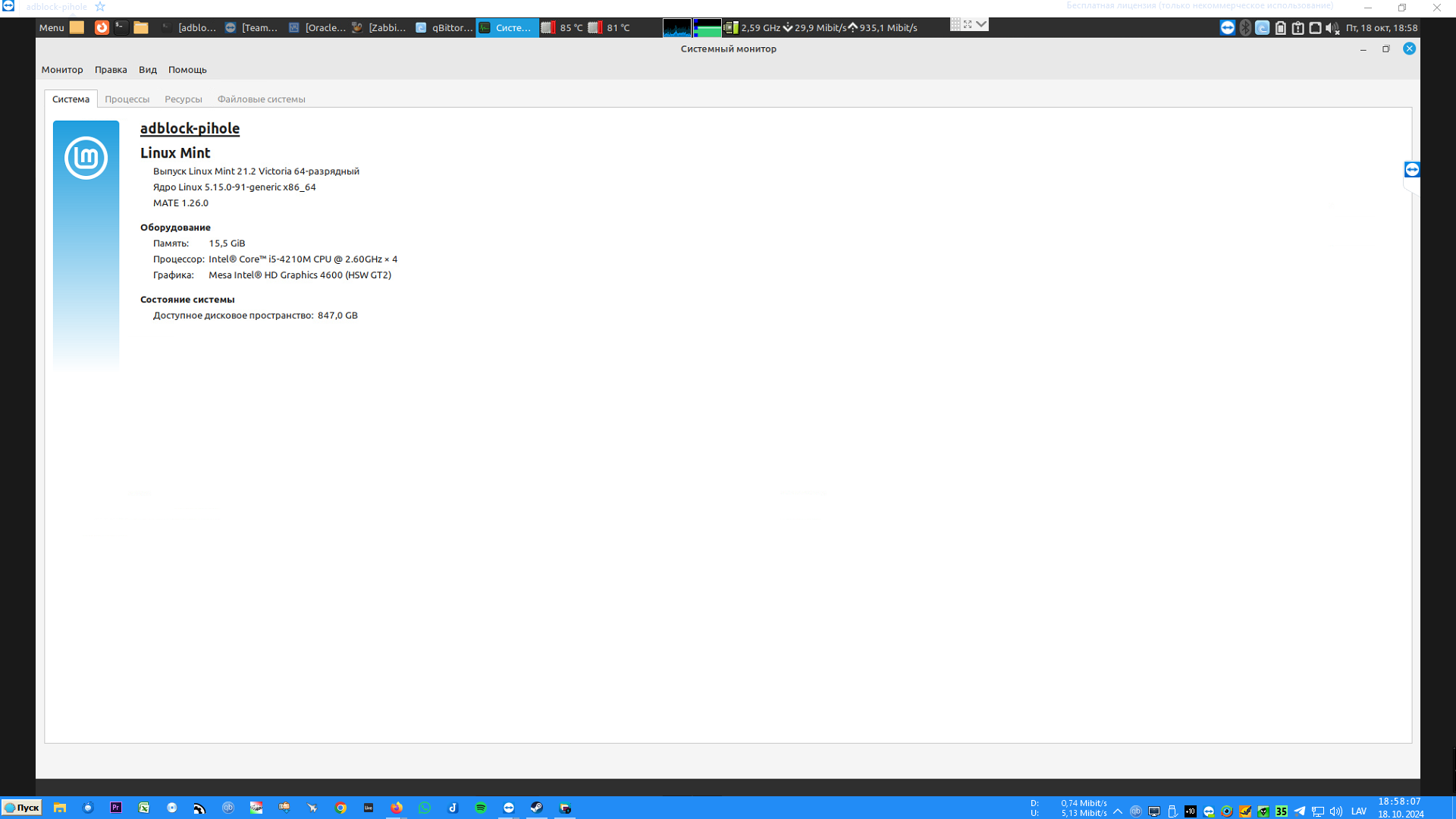The height and width of the screenshot is (819, 1456).
Task: Click Telegram icon in Windows system tray
Action: point(1300,811)
